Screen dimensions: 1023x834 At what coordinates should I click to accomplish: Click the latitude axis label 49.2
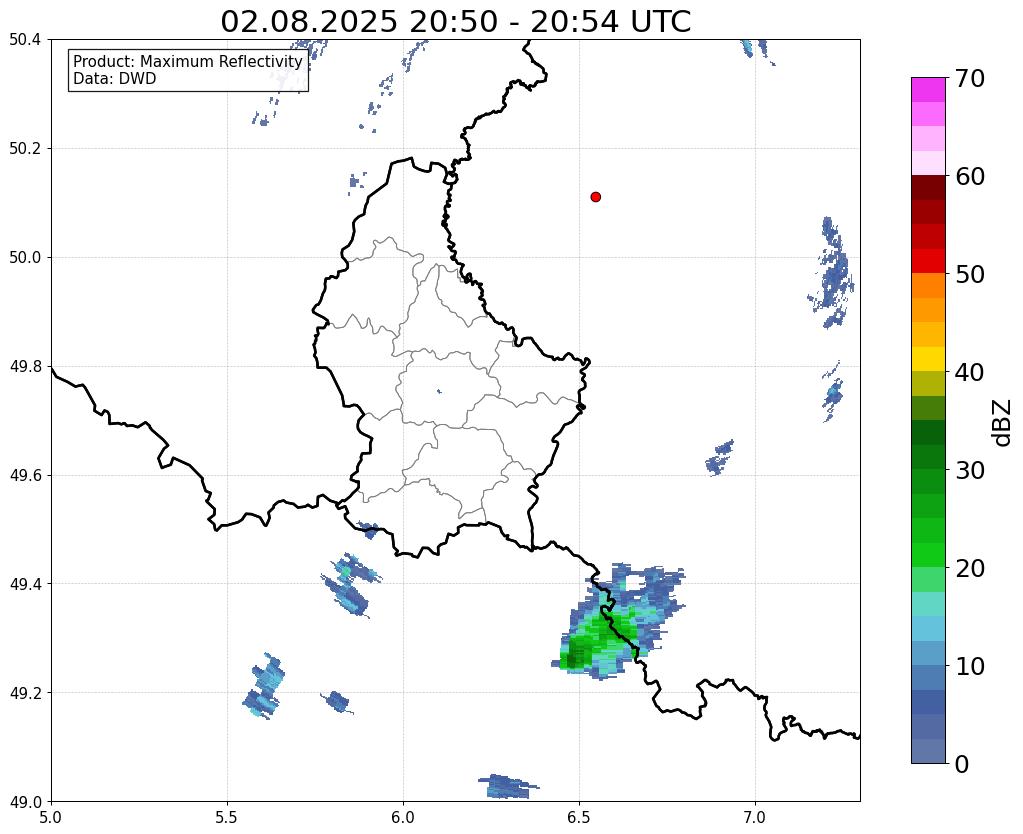pyautogui.click(x=25, y=693)
